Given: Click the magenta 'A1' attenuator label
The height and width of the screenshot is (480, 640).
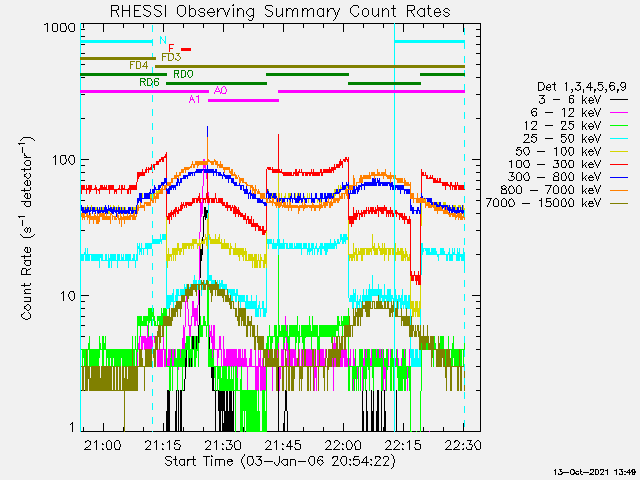Looking at the screenshot, I should (195, 99).
